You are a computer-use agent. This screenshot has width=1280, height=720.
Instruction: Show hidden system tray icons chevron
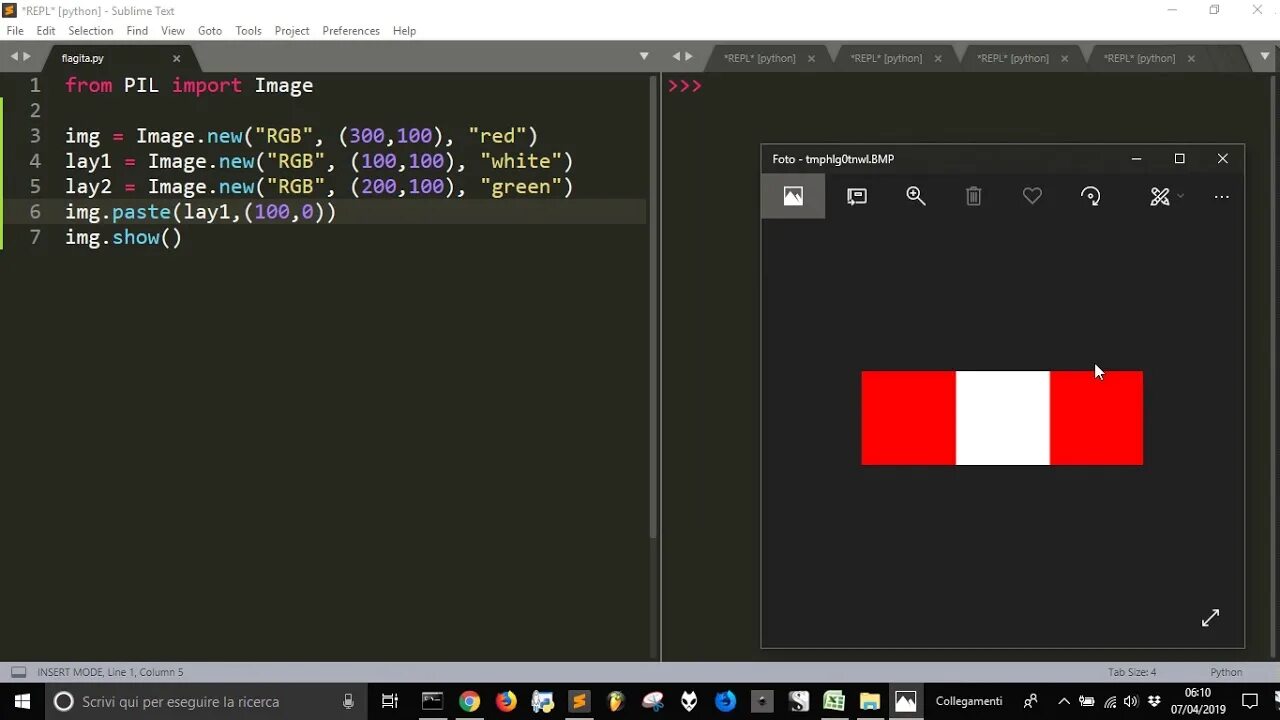tap(1064, 701)
